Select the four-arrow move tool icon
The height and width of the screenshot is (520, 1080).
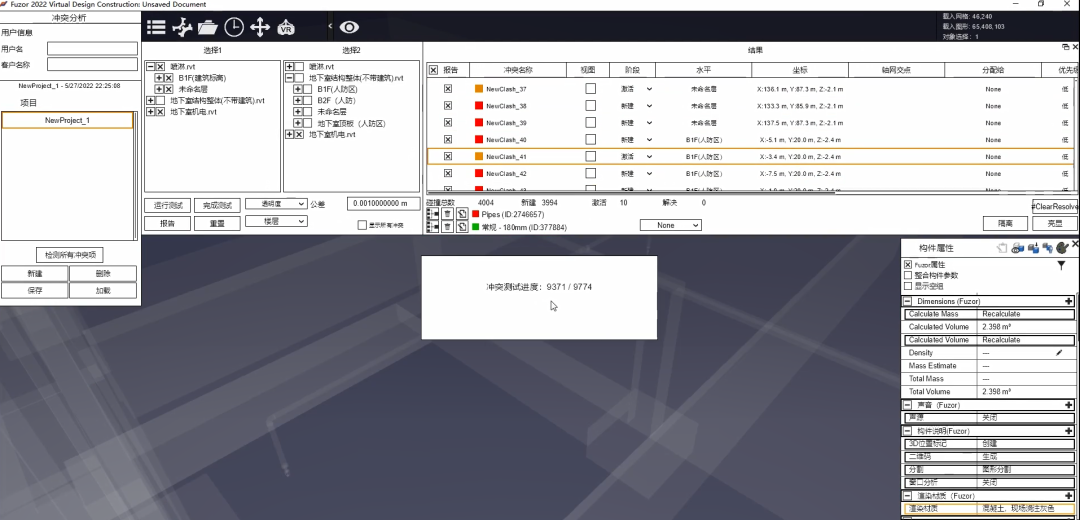coord(260,27)
